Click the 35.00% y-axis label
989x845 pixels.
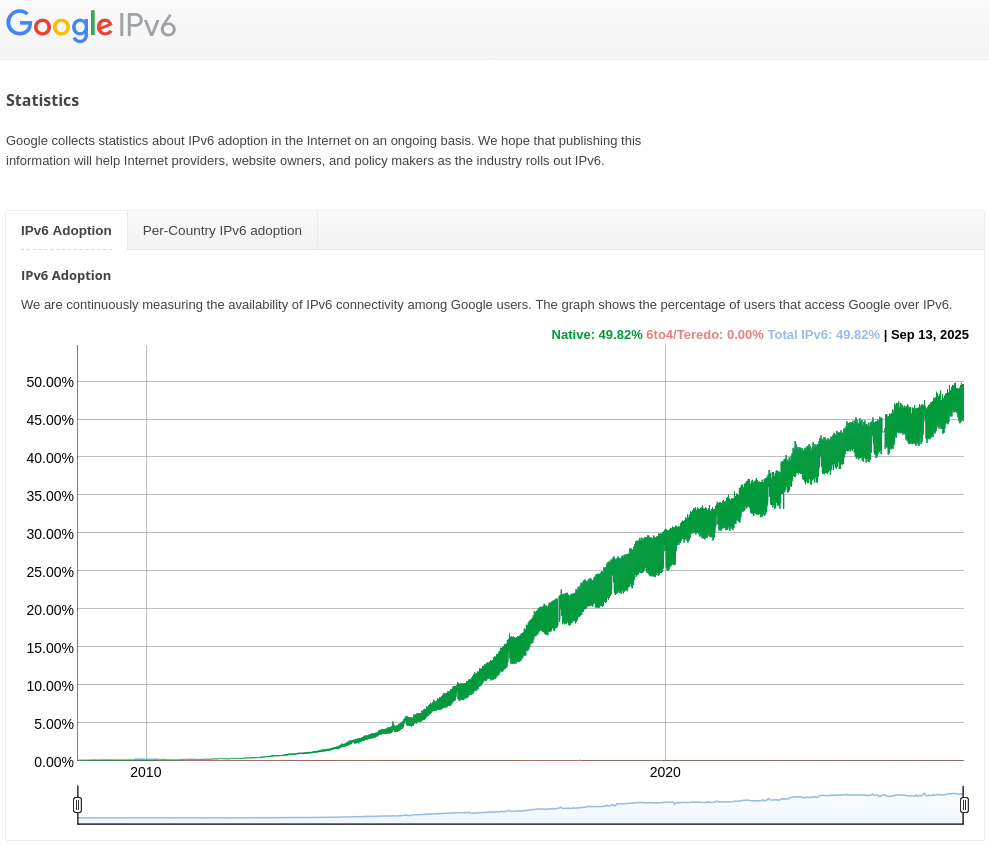tap(50, 496)
